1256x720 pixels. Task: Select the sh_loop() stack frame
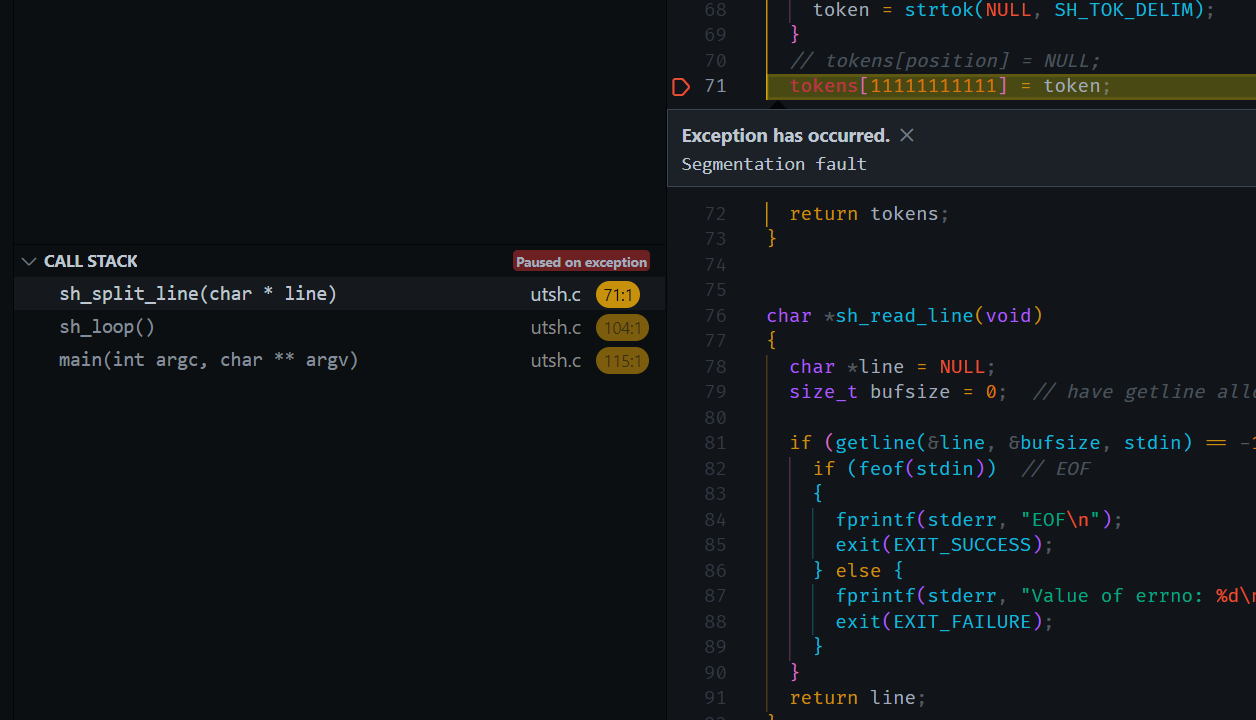click(107, 327)
